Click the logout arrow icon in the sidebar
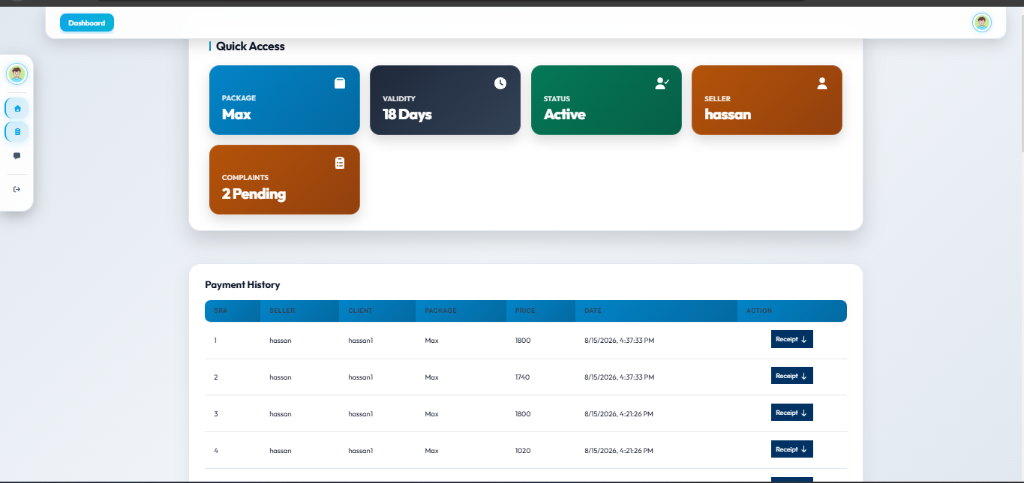The image size is (1024, 483). pyautogui.click(x=17, y=189)
